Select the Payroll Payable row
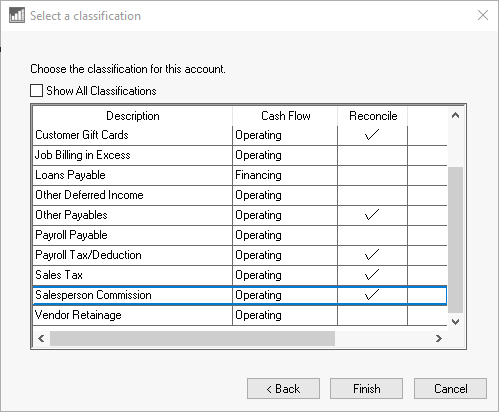Viewport: 499px width, 412px height. click(240, 235)
